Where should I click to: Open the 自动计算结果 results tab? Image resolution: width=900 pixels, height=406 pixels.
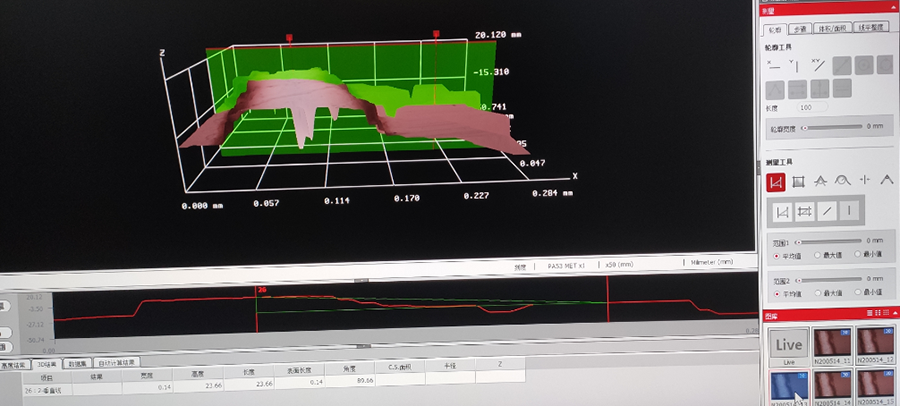click(x=116, y=362)
